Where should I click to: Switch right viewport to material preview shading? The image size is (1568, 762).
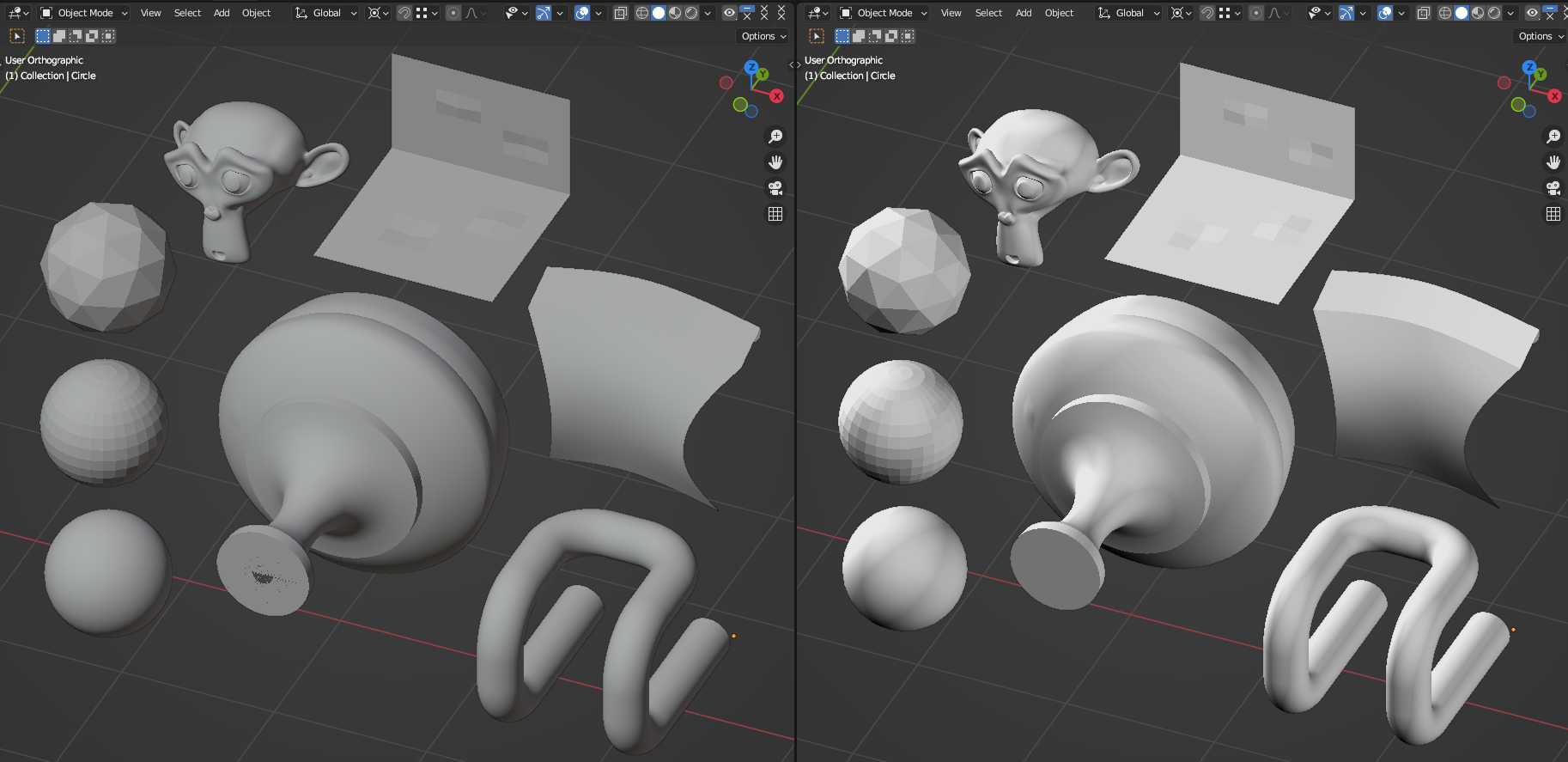(1478, 13)
